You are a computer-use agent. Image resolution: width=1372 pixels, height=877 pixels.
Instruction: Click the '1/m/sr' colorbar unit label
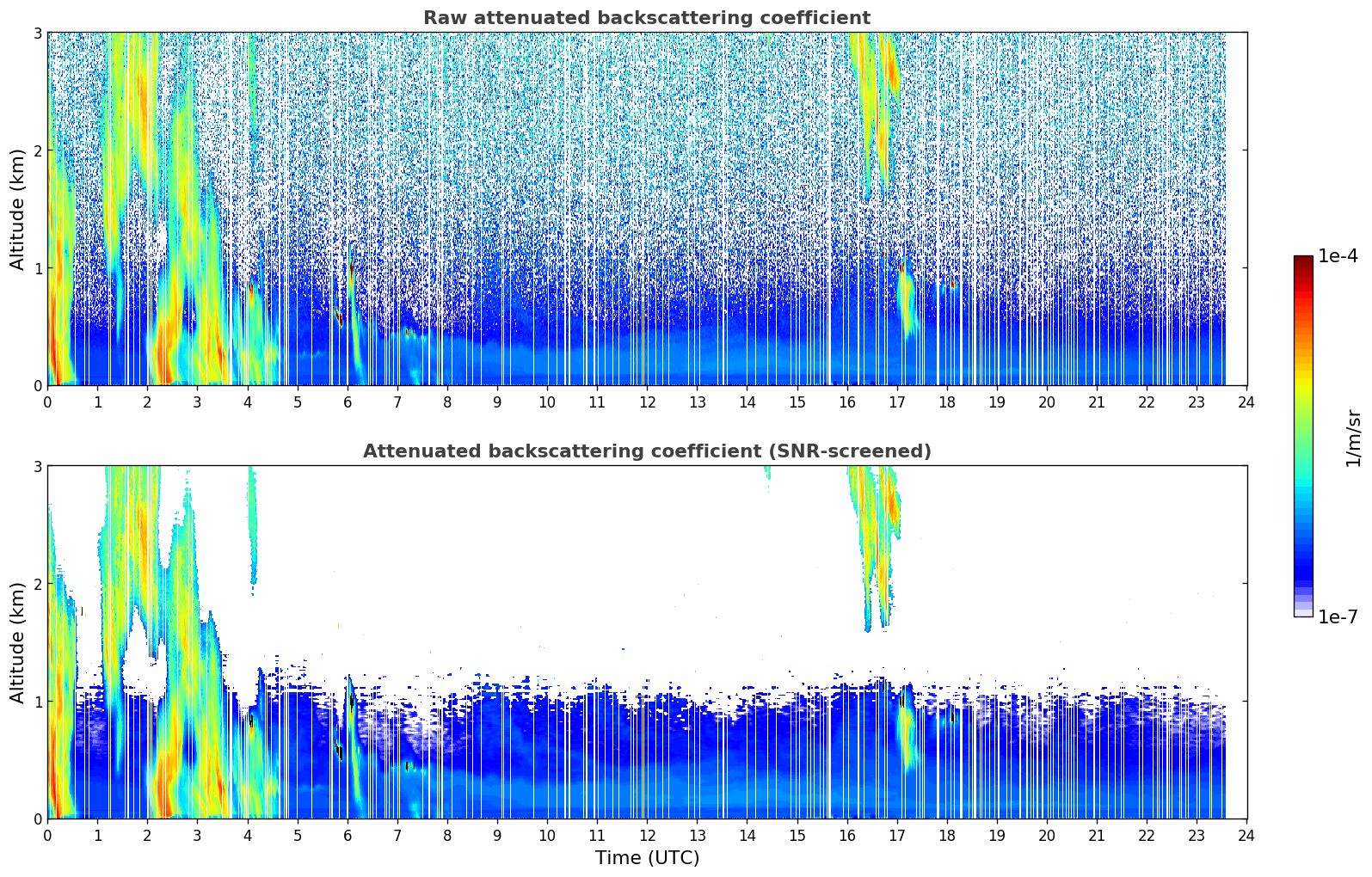pos(1353,437)
